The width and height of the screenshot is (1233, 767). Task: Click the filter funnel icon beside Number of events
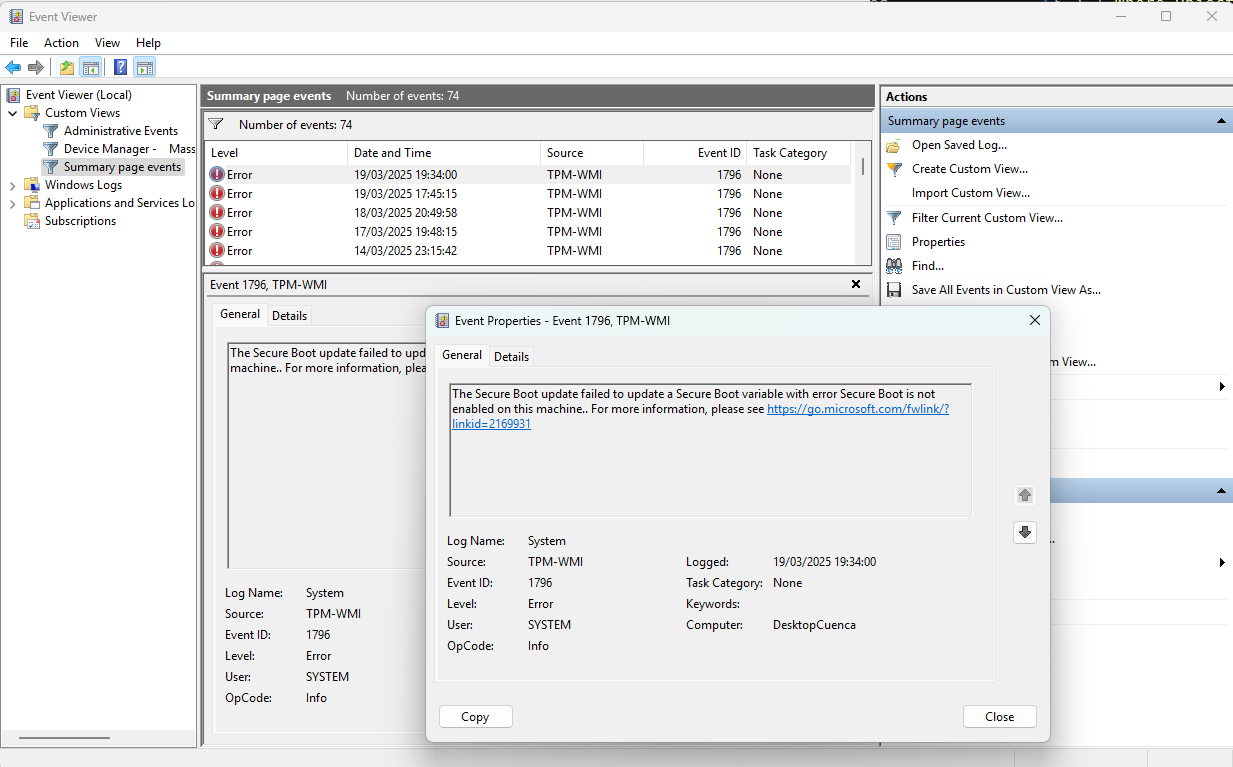pos(215,124)
